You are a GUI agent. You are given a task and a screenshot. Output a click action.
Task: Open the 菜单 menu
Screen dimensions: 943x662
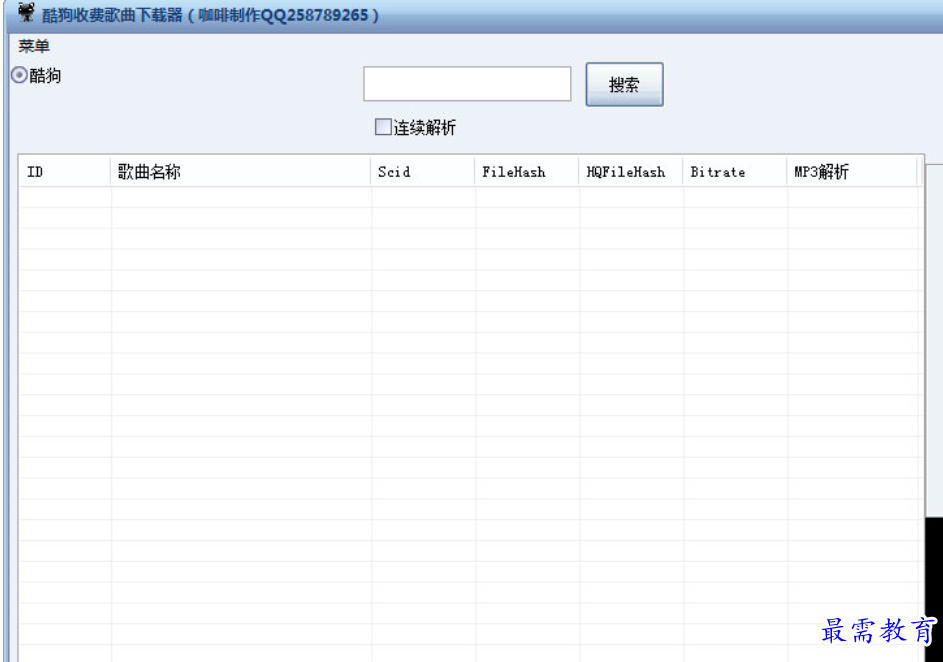[x=34, y=46]
